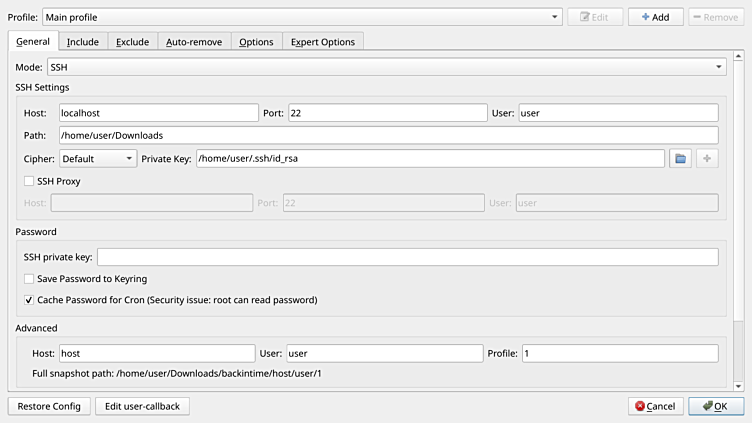
Task: Open Edit user-callback
Action: 142,406
